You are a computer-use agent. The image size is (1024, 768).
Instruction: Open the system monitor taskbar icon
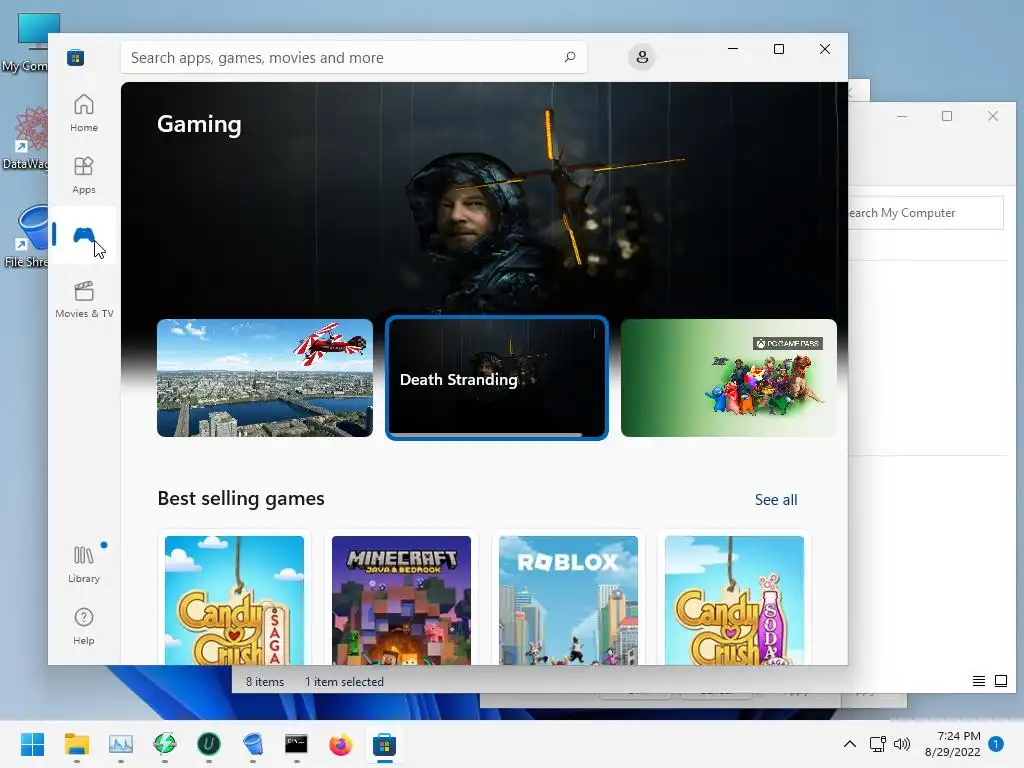pyautogui.click(x=121, y=744)
